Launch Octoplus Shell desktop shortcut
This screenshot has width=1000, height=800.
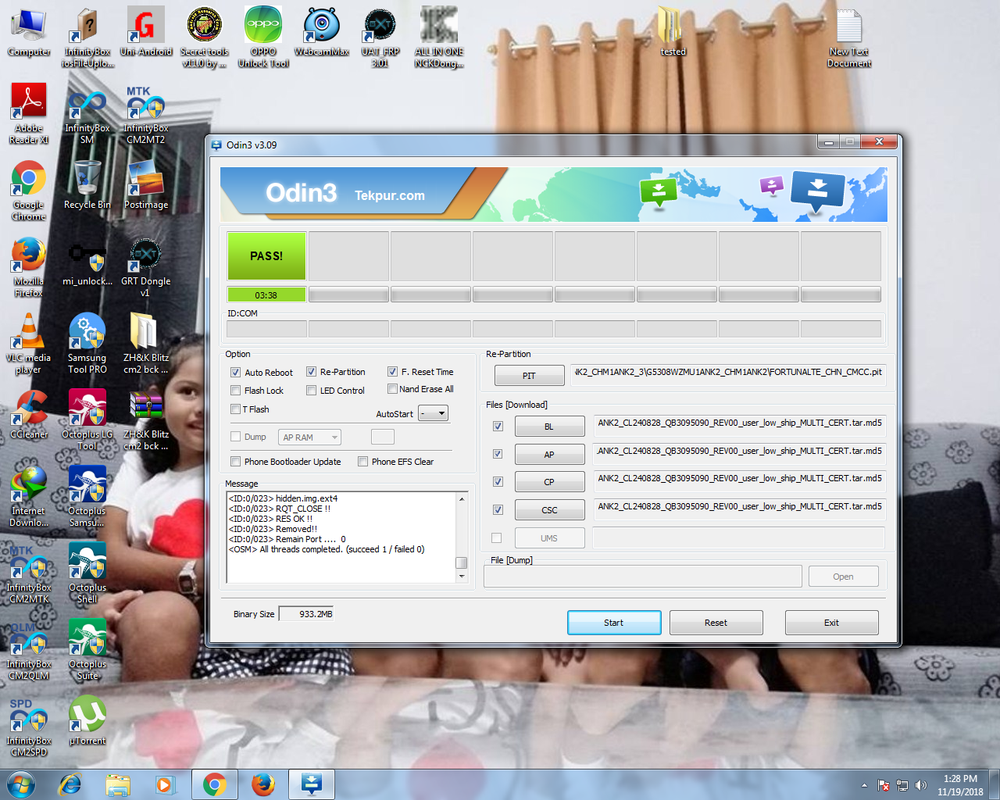pyautogui.click(x=87, y=574)
